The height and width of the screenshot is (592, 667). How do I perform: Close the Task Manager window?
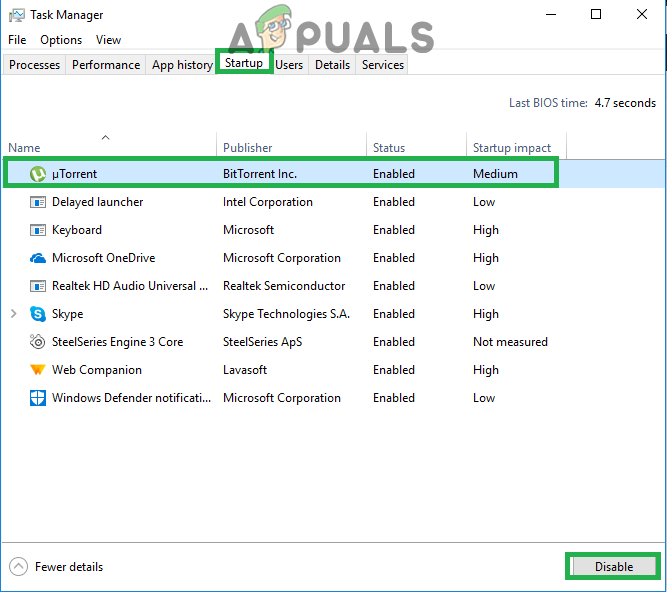tap(641, 14)
